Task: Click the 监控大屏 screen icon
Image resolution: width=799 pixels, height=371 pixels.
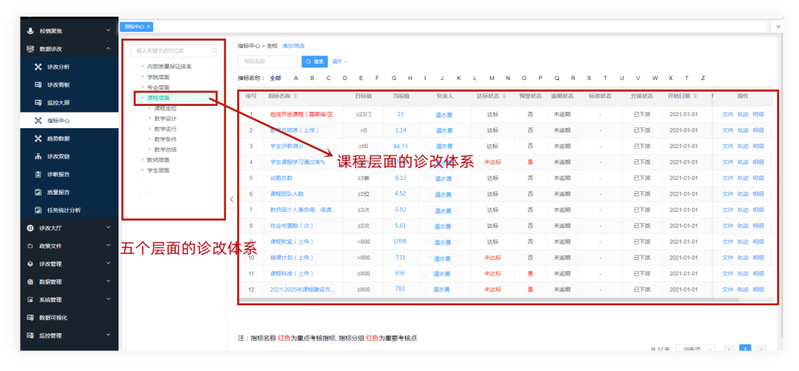Action: 38,102
